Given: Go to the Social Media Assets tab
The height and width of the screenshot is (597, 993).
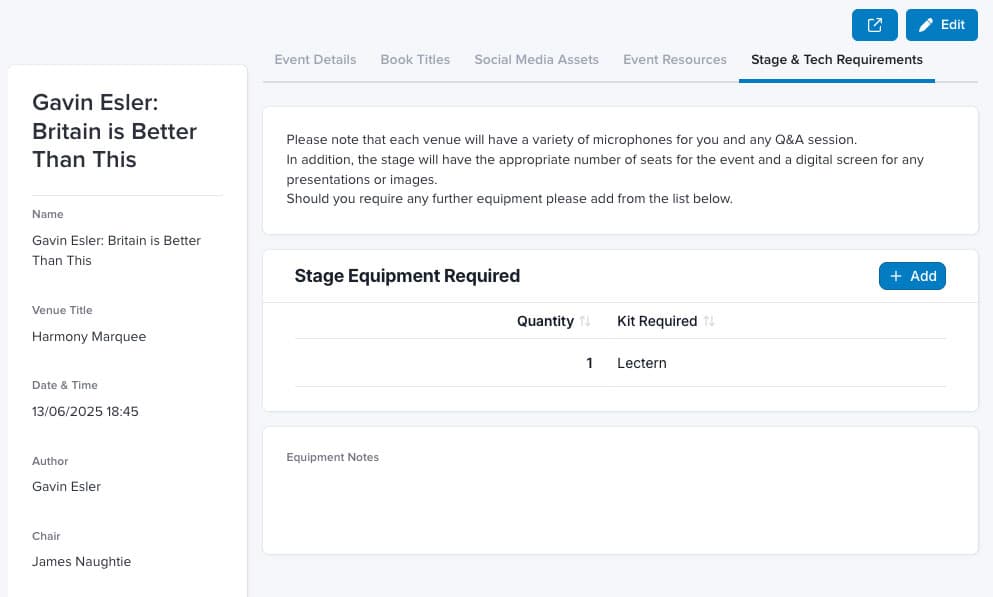Looking at the screenshot, I should click(536, 60).
